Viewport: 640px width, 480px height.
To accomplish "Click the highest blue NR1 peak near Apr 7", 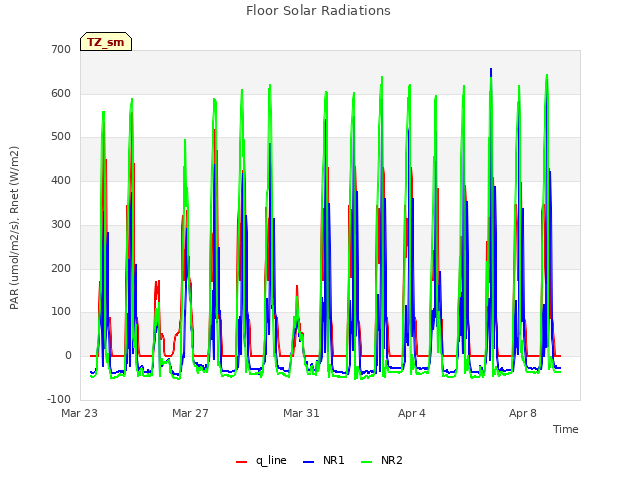I will tap(491, 69).
